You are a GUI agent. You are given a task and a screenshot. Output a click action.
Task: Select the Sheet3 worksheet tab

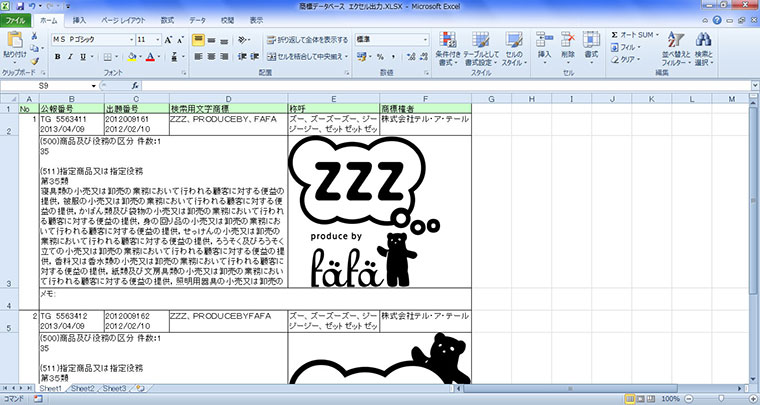point(114,389)
